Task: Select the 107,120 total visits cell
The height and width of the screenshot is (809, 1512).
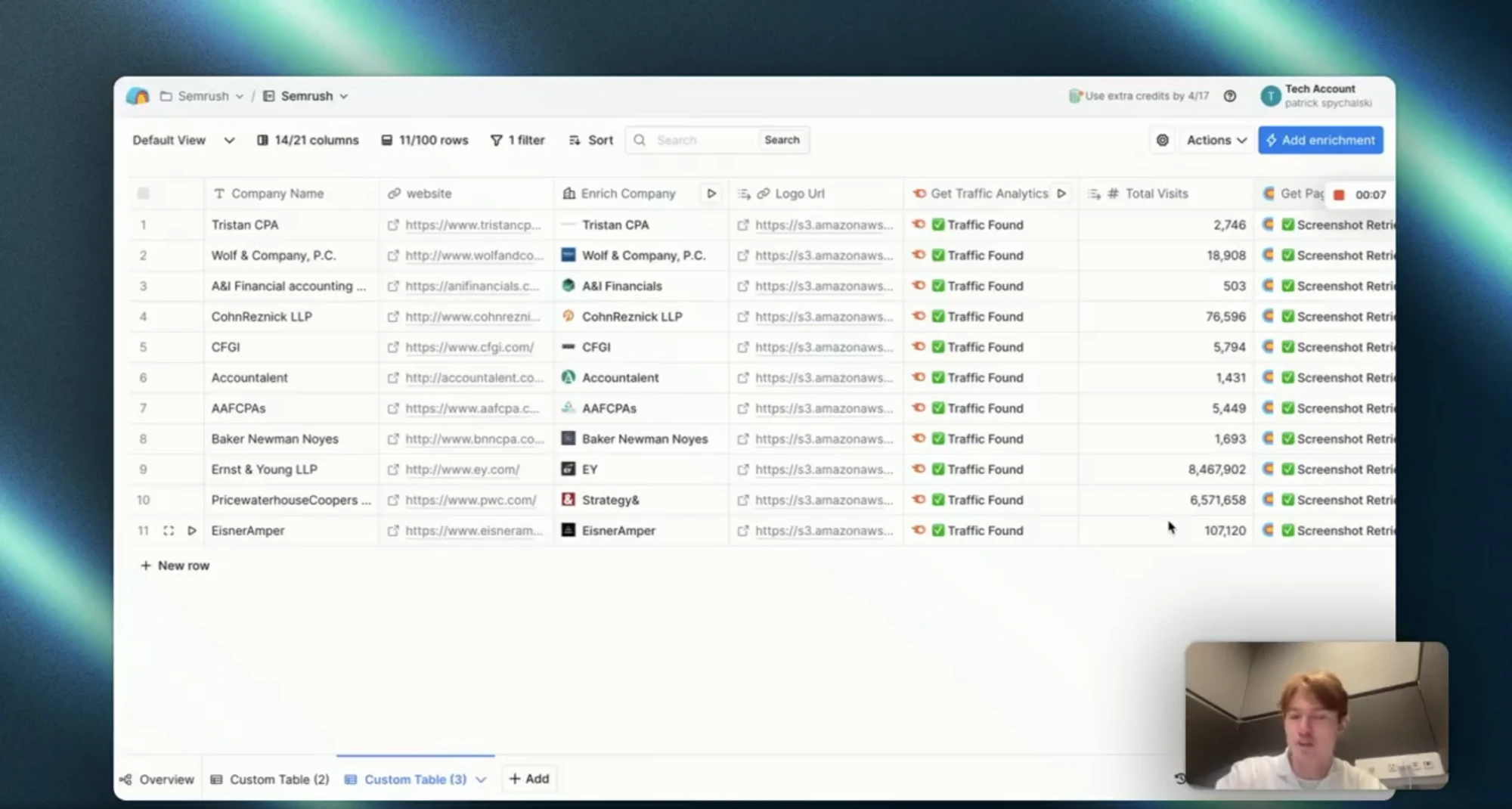Action: coord(1166,531)
